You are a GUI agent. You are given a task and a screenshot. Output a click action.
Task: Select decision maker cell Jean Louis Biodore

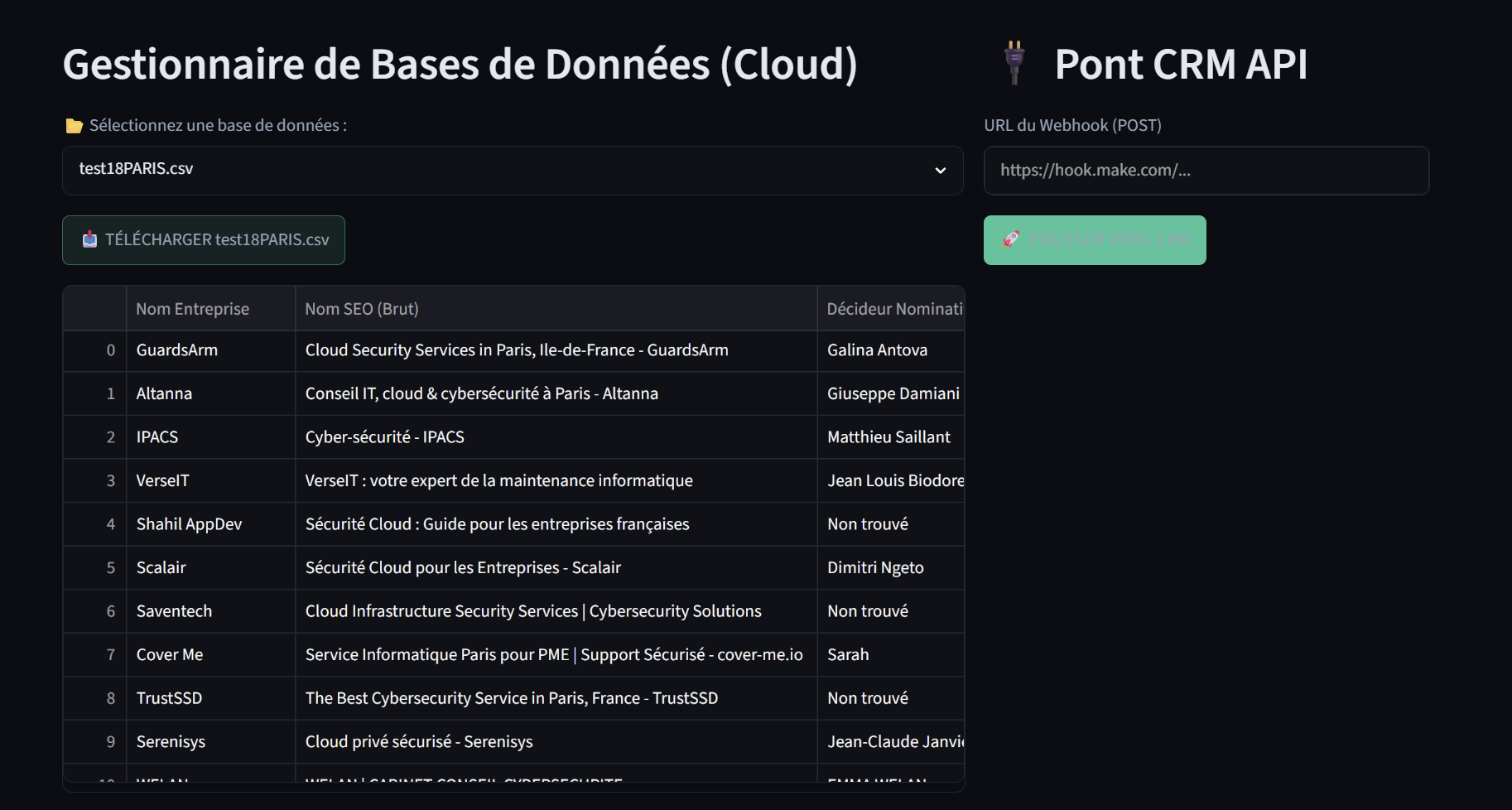(891, 480)
